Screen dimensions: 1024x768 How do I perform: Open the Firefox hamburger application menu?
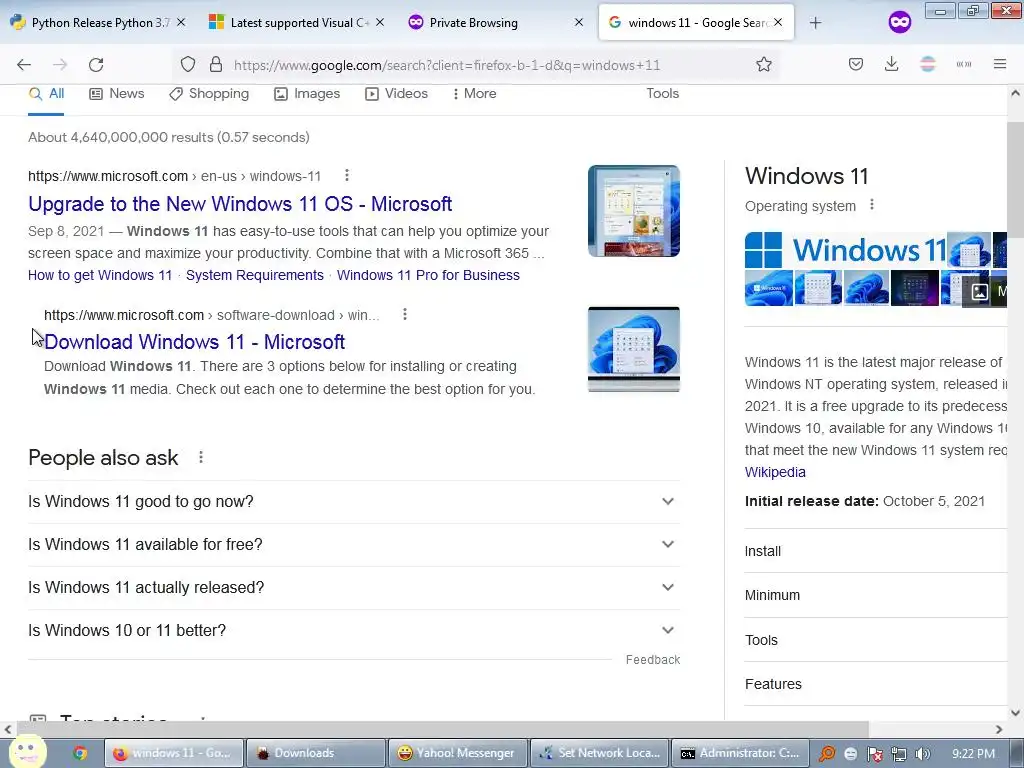tap(1000, 64)
